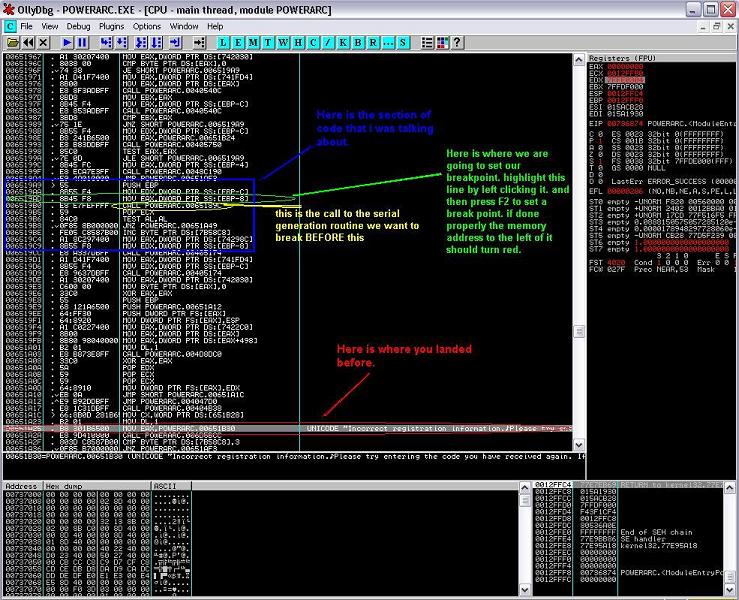Run the program with the play icon
The height and width of the screenshot is (600, 739).
pos(67,43)
